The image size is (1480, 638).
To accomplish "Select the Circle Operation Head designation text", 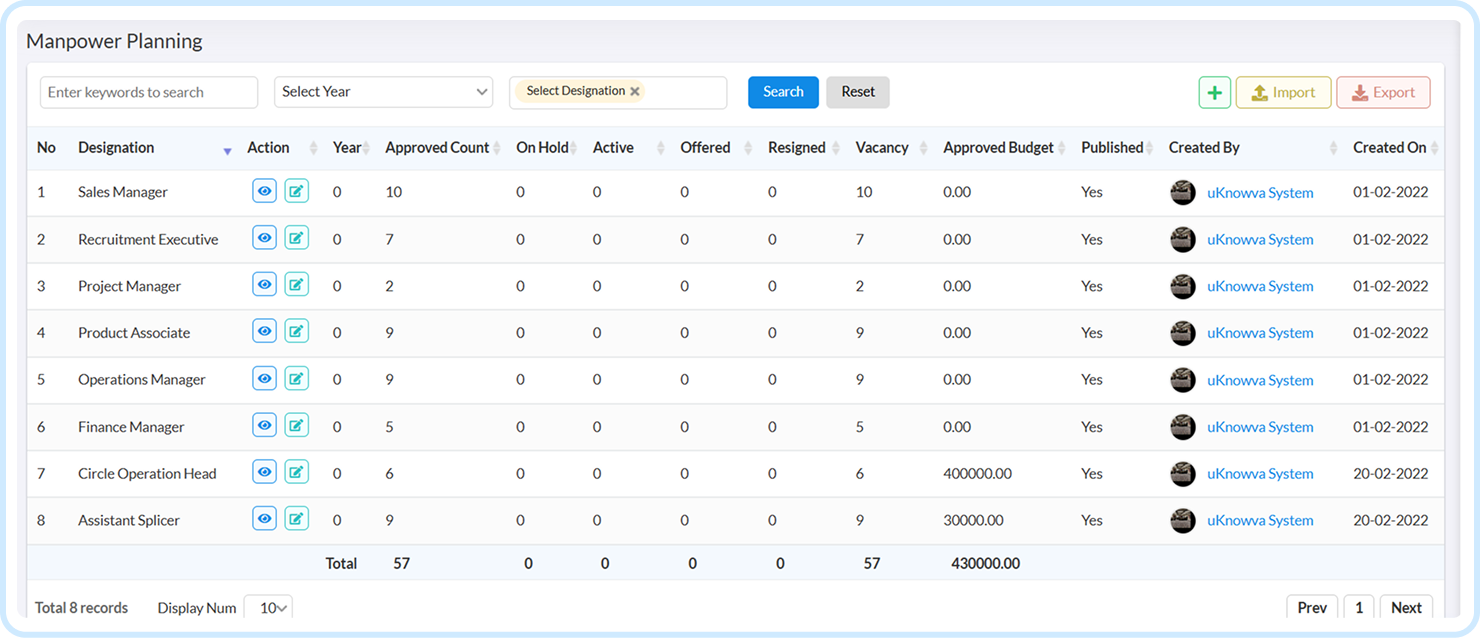I will pyautogui.click(x=147, y=474).
